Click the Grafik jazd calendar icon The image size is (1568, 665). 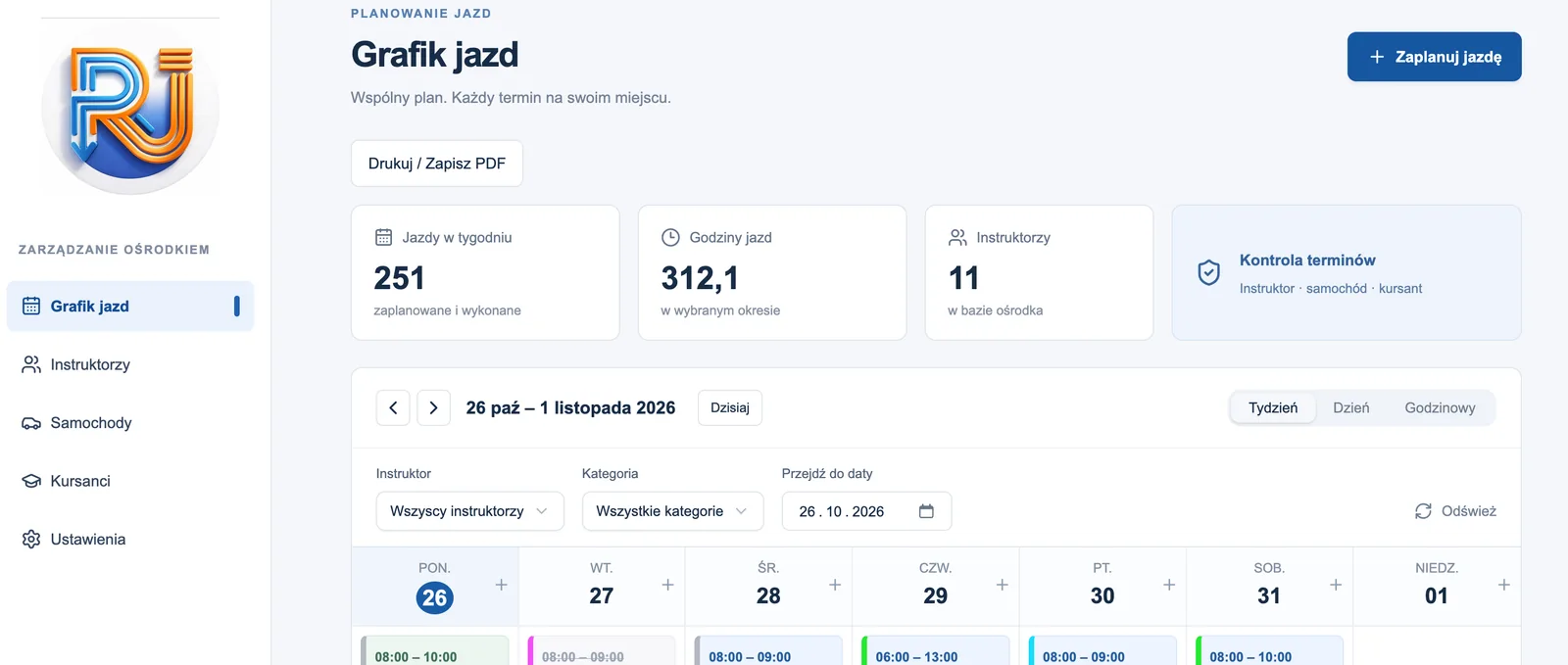pyautogui.click(x=31, y=306)
